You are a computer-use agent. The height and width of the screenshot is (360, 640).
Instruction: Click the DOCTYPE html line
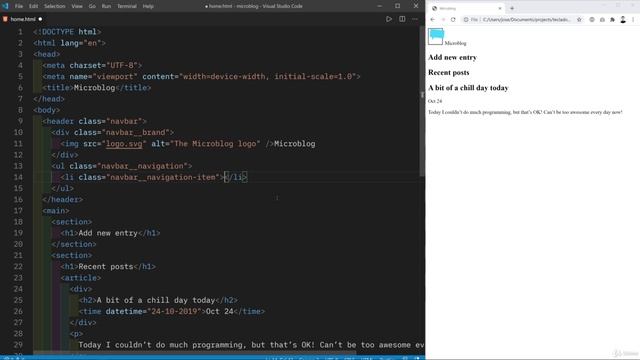(x=67, y=32)
